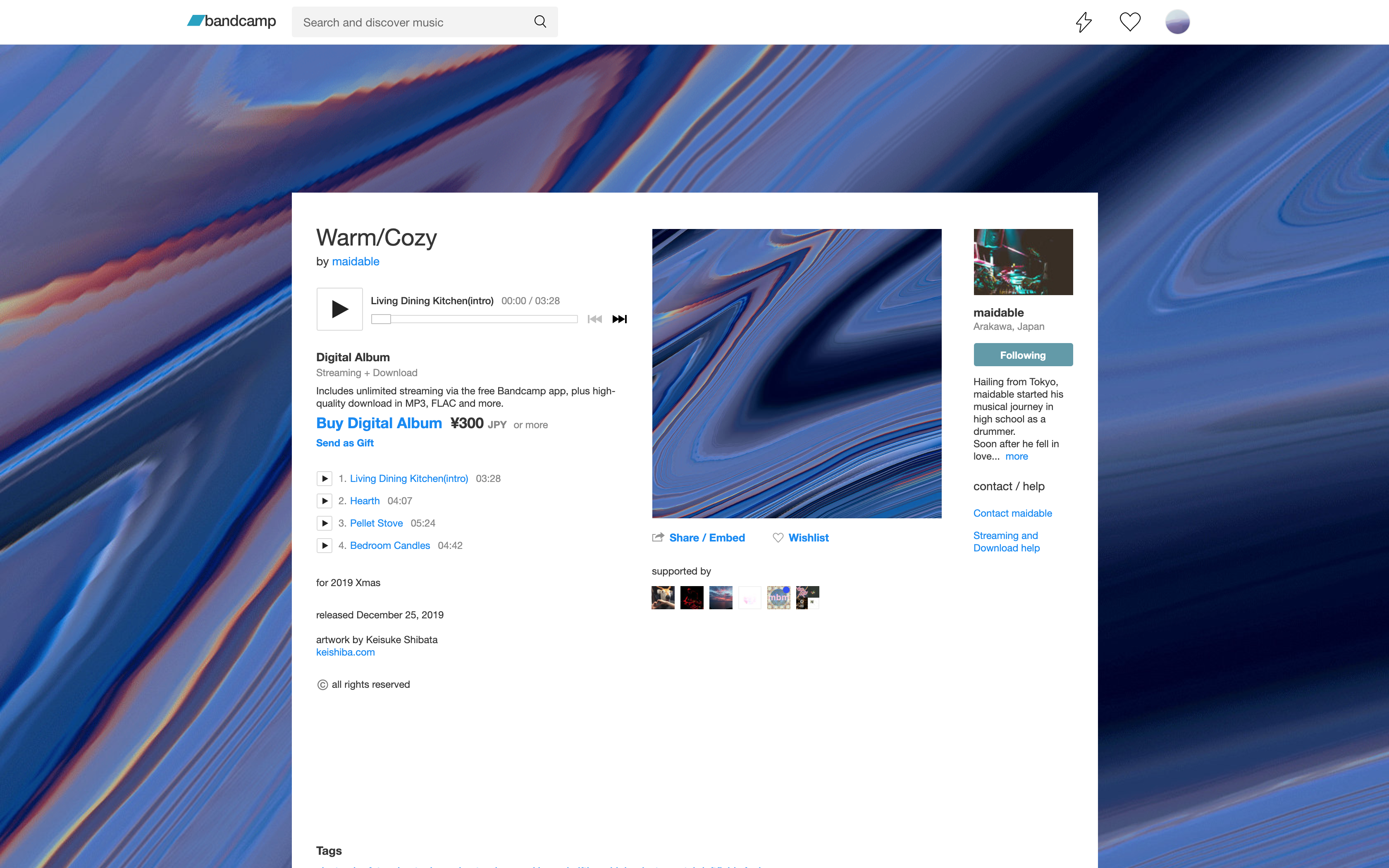This screenshot has height=868, width=1389.
Task: Open the lightning bolt feed icon
Action: (1083, 22)
